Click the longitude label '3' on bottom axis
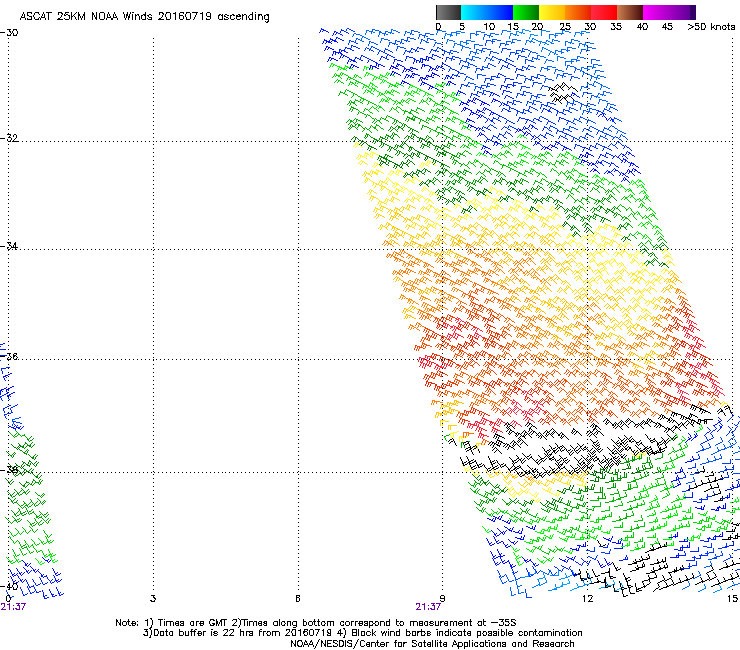The height and width of the screenshot is (650, 740). 153,599
